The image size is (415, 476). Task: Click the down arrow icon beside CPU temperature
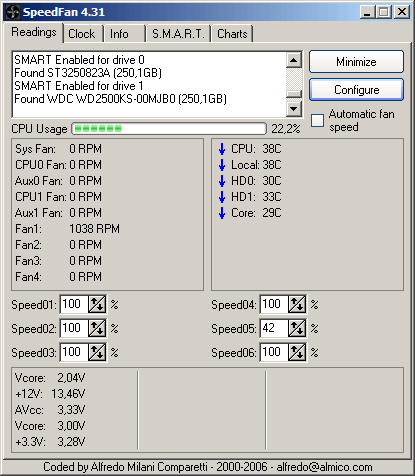pos(222,149)
